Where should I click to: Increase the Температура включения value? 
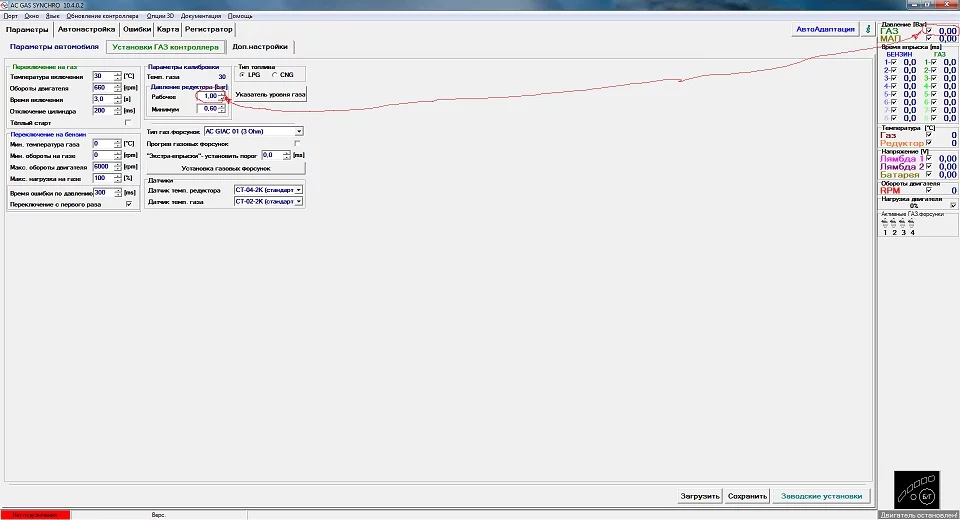[x=118, y=74]
